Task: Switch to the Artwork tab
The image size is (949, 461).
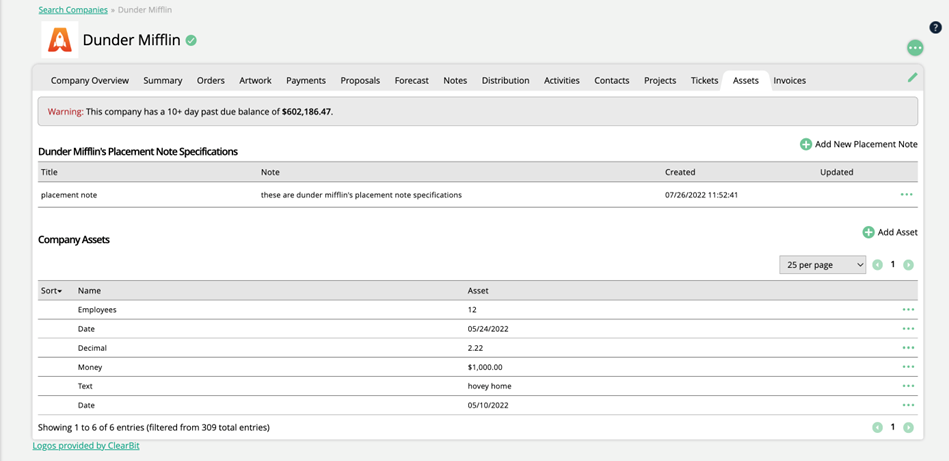Action: point(255,80)
